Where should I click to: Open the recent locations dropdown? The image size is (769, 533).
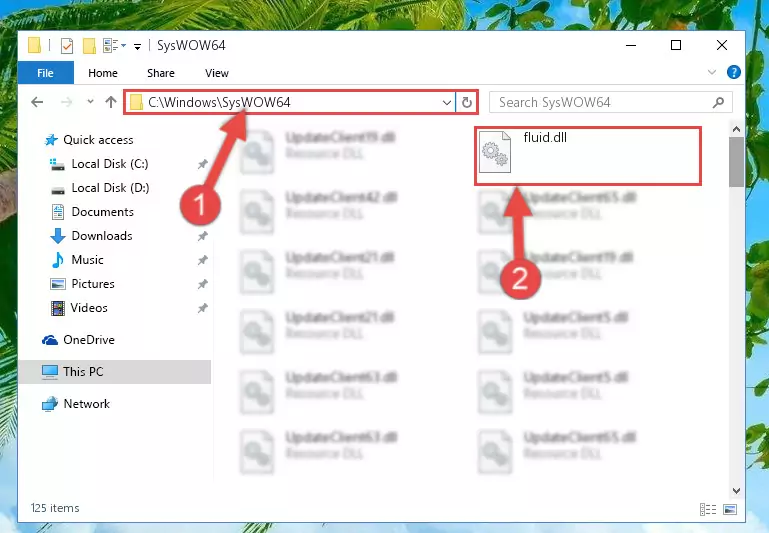pyautogui.click(x=90, y=102)
